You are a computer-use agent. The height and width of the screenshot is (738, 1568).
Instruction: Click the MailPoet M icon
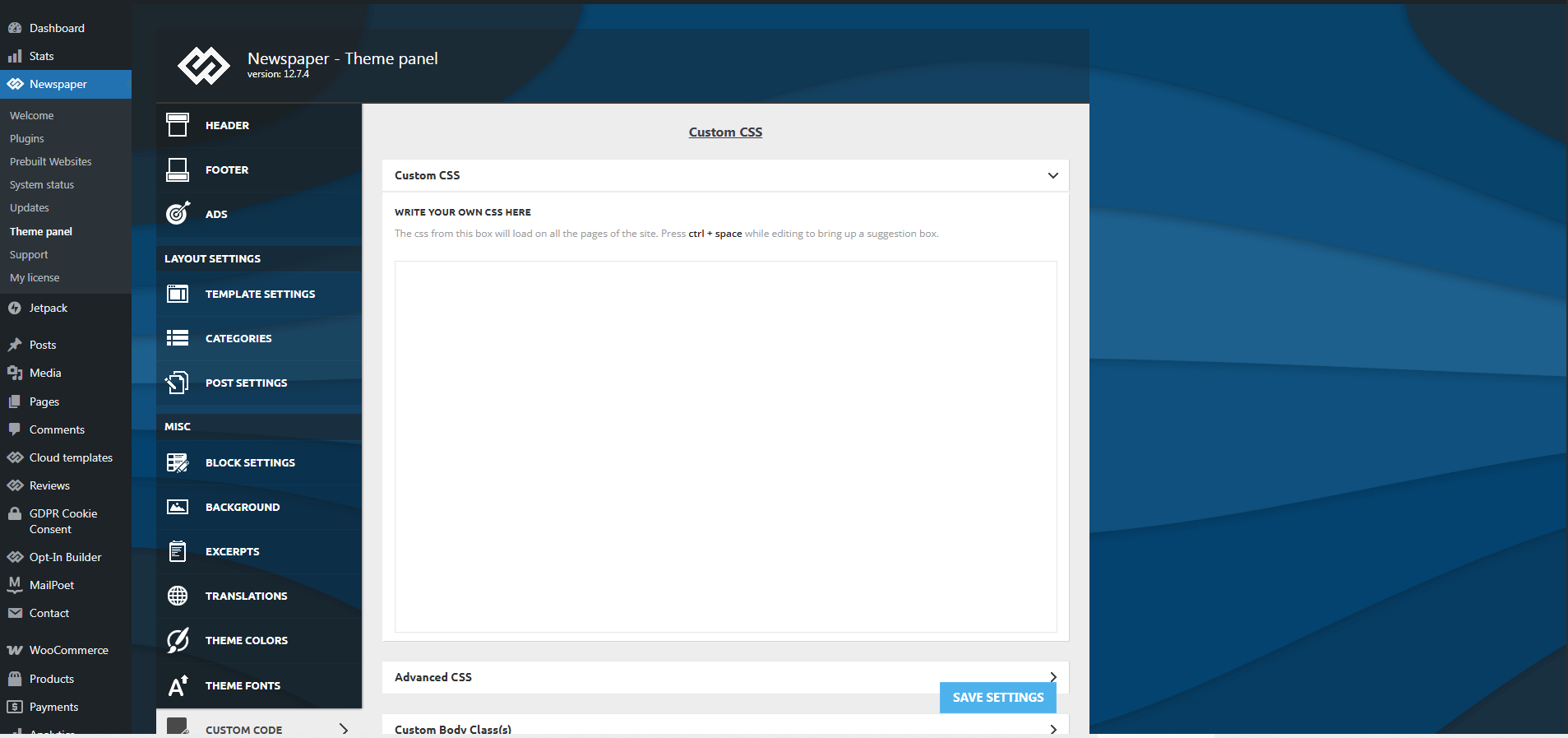(15, 585)
